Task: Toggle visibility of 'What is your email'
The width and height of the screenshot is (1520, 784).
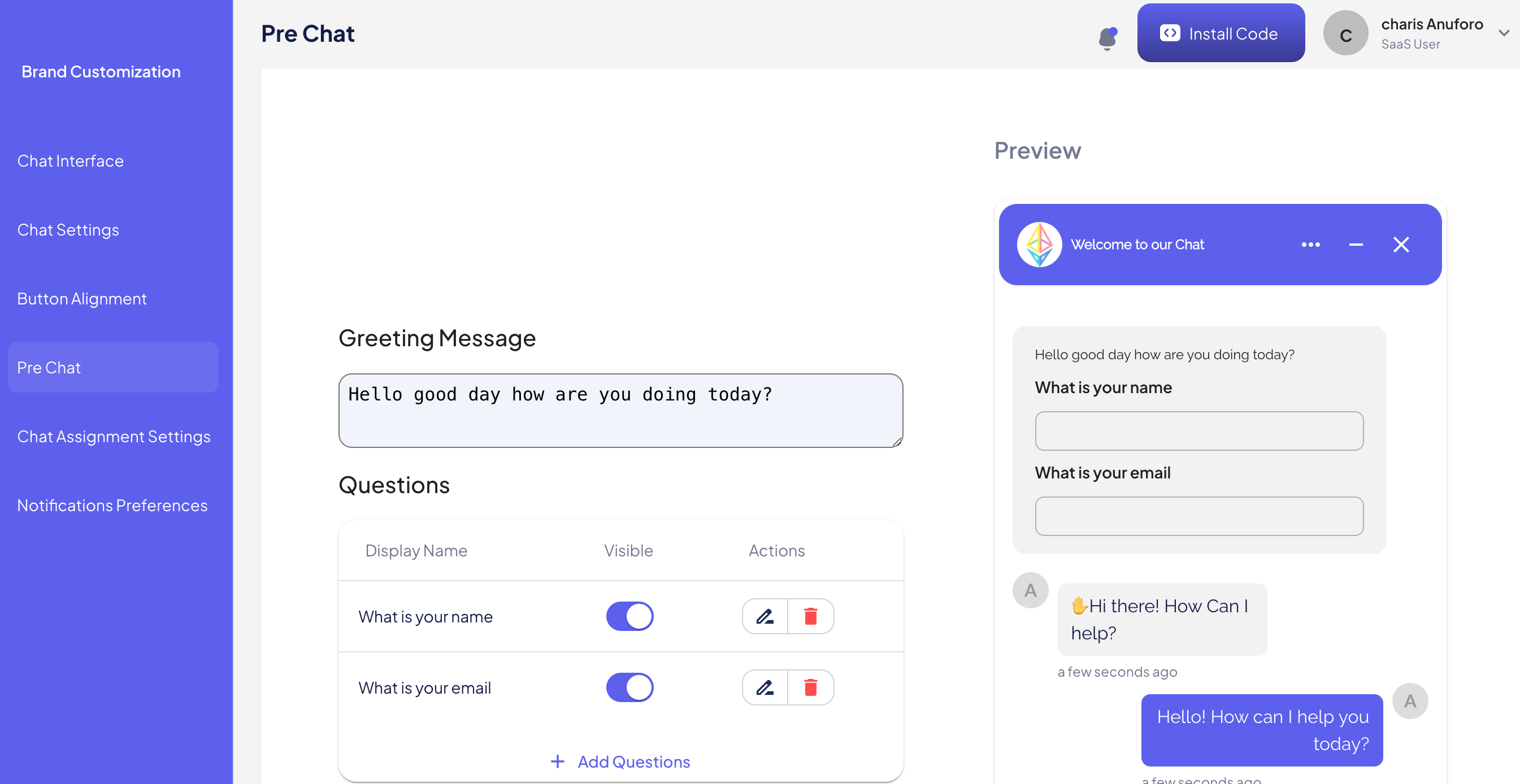Action: [629, 687]
